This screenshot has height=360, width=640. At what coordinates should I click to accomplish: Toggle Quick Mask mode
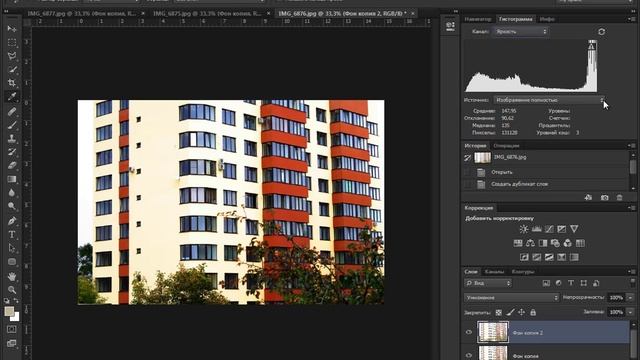click(x=12, y=329)
